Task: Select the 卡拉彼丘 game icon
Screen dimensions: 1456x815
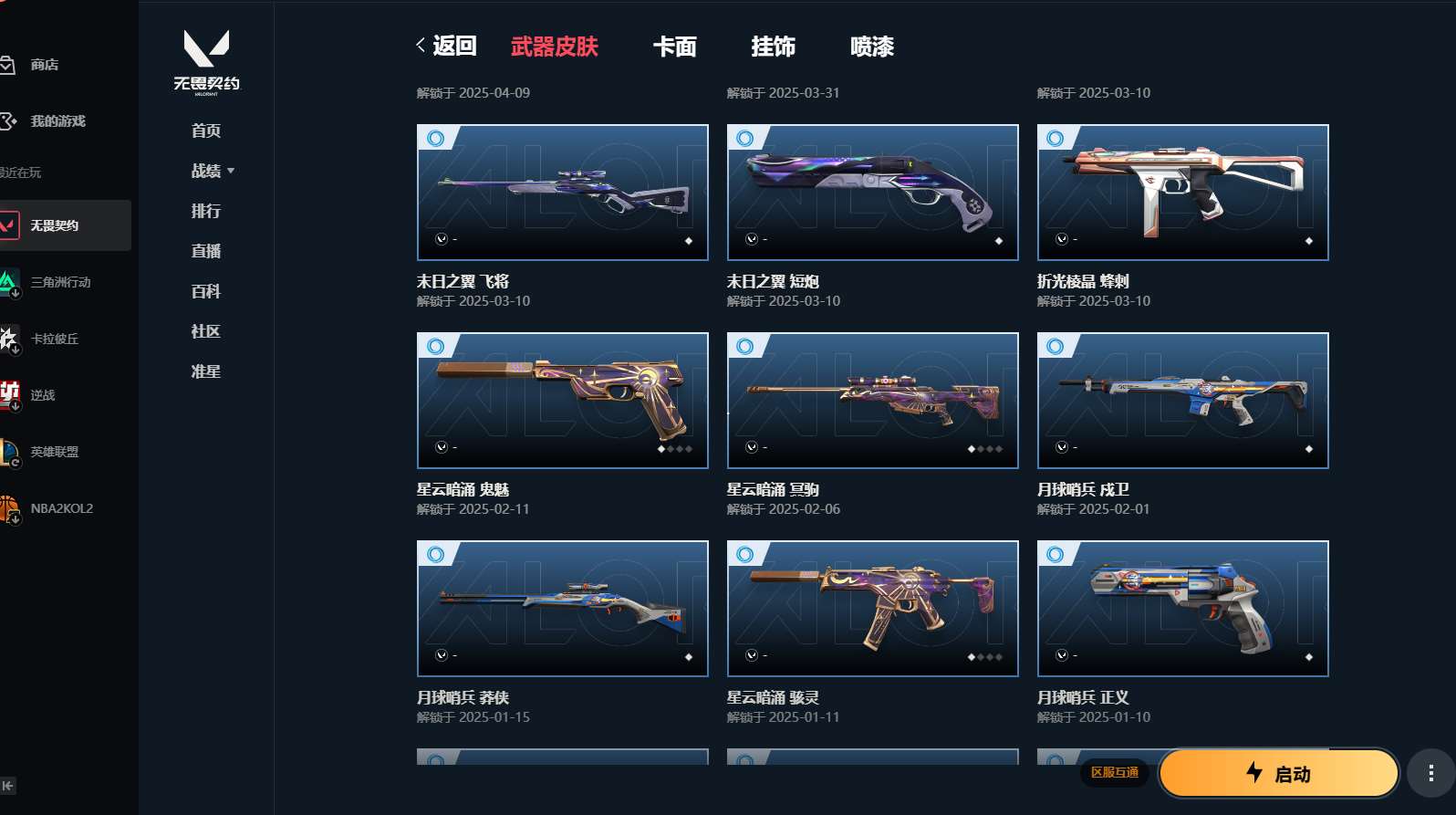Action: pos(9,339)
